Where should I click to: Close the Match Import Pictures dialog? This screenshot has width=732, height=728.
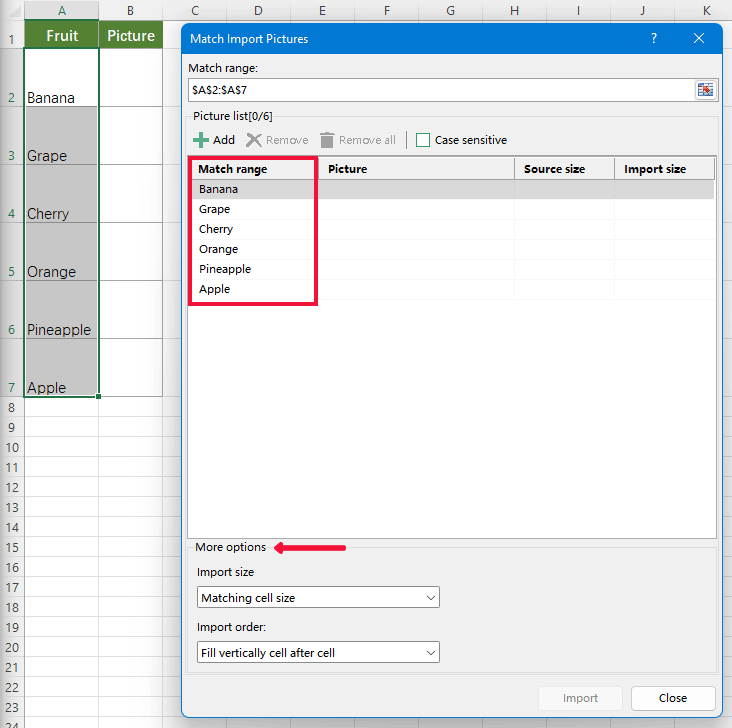pyautogui.click(x=698, y=38)
